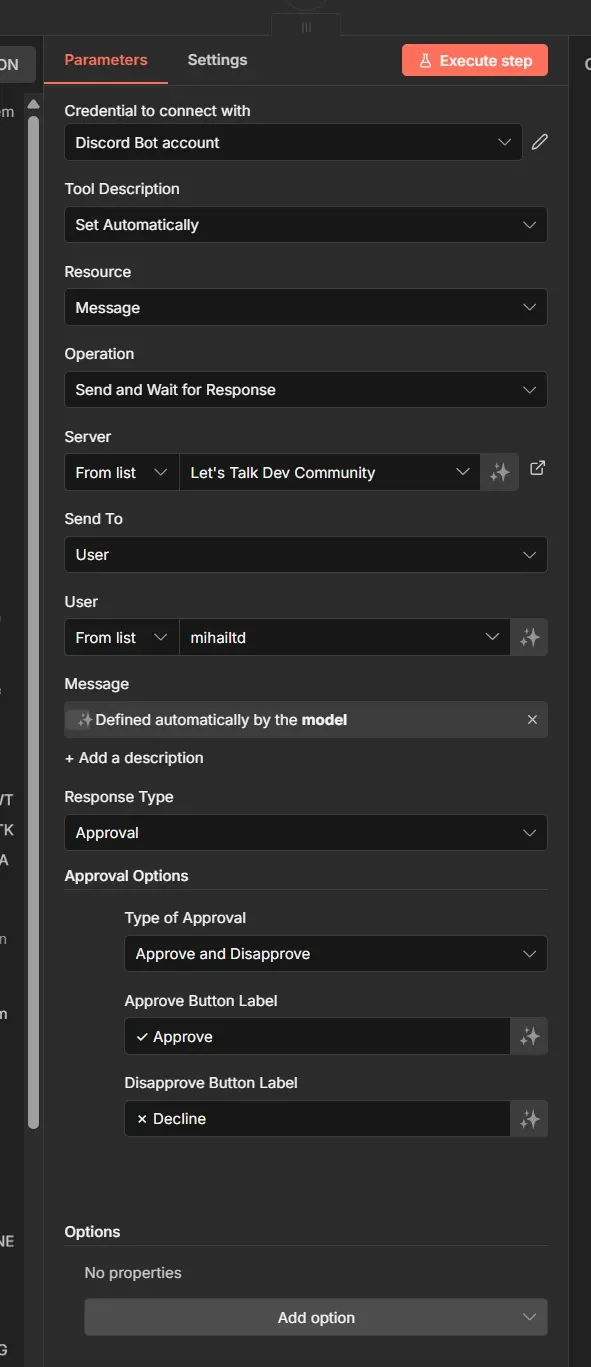The height and width of the screenshot is (1367, 591).
Task: Open the Type of Approval dropdown
Action: tap(335, 953)
